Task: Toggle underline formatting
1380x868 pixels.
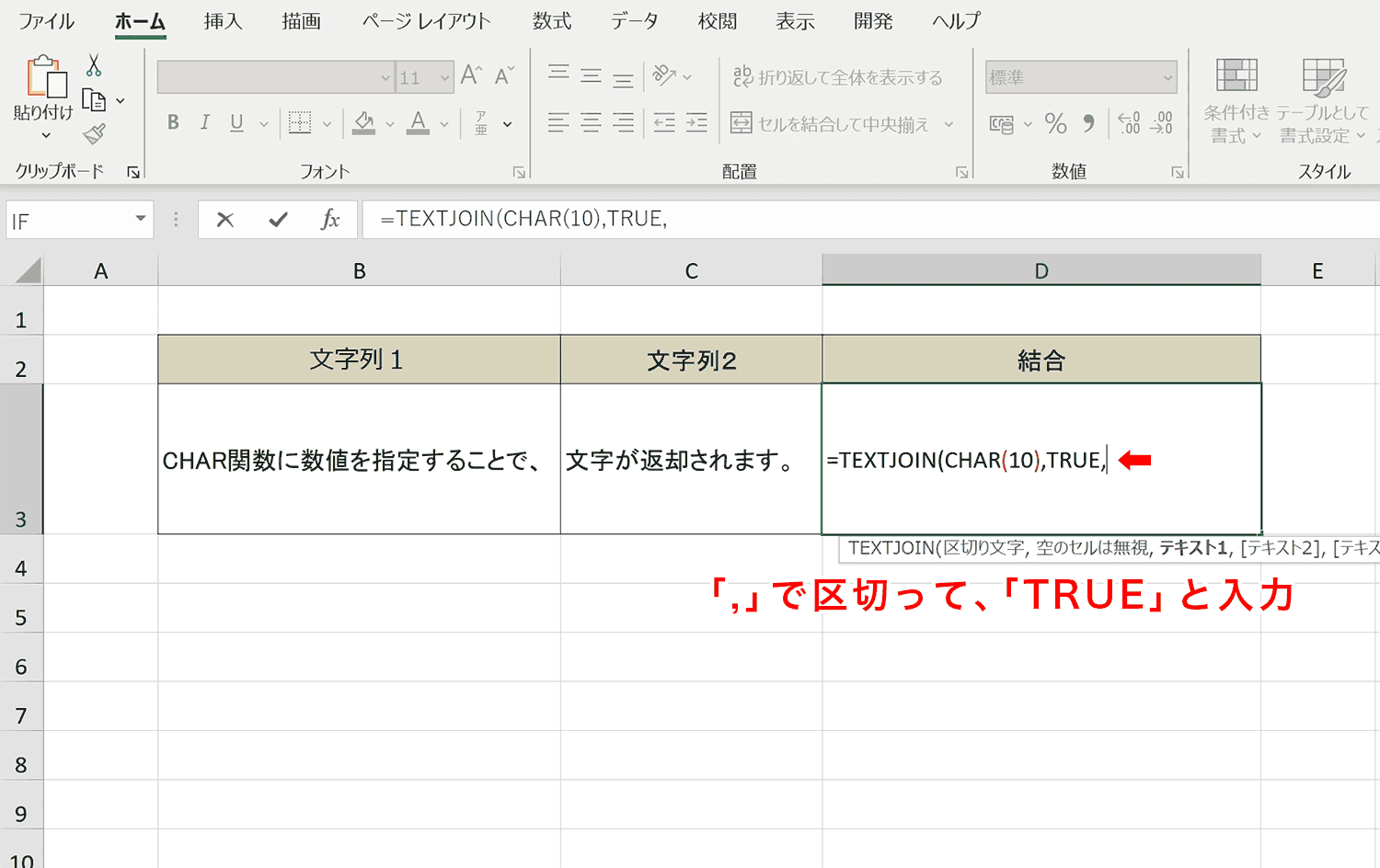Action: [x=236, y=123]
